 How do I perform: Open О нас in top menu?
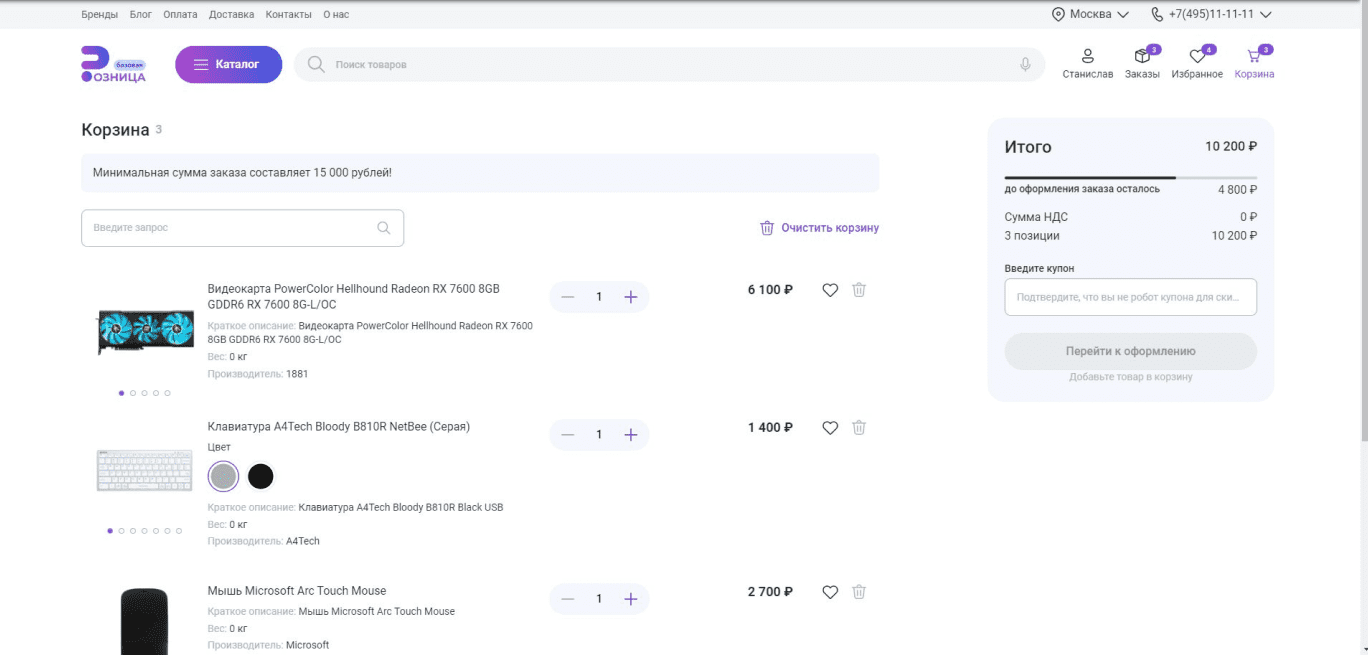(x=336, y=15)
